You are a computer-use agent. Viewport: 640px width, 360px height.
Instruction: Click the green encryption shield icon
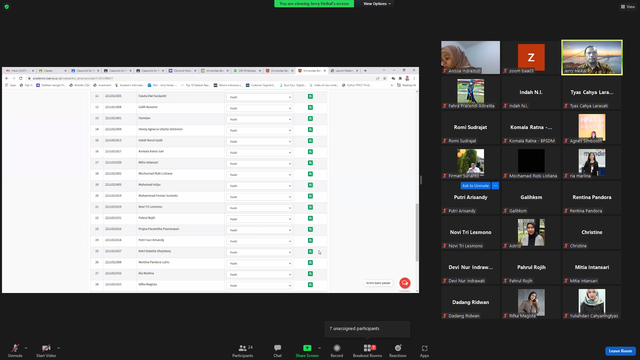(x=7, y=7)
